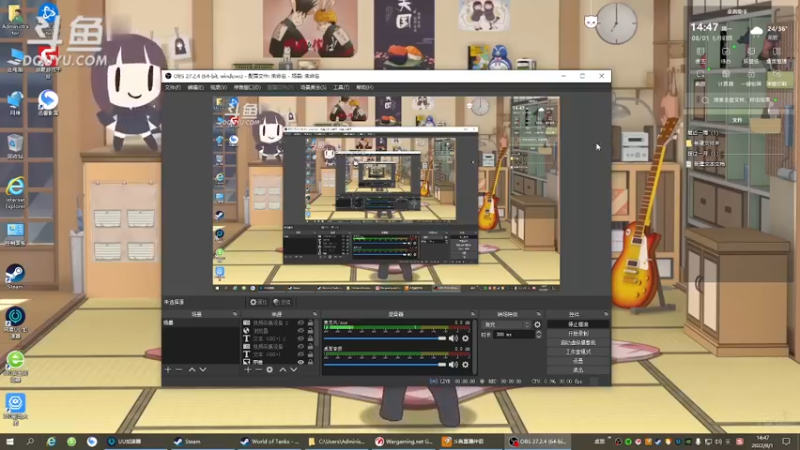This screenshot has height=450, width=800.
Task: Launch Internet Explorer from the taskbar
Action: point(51,442)
